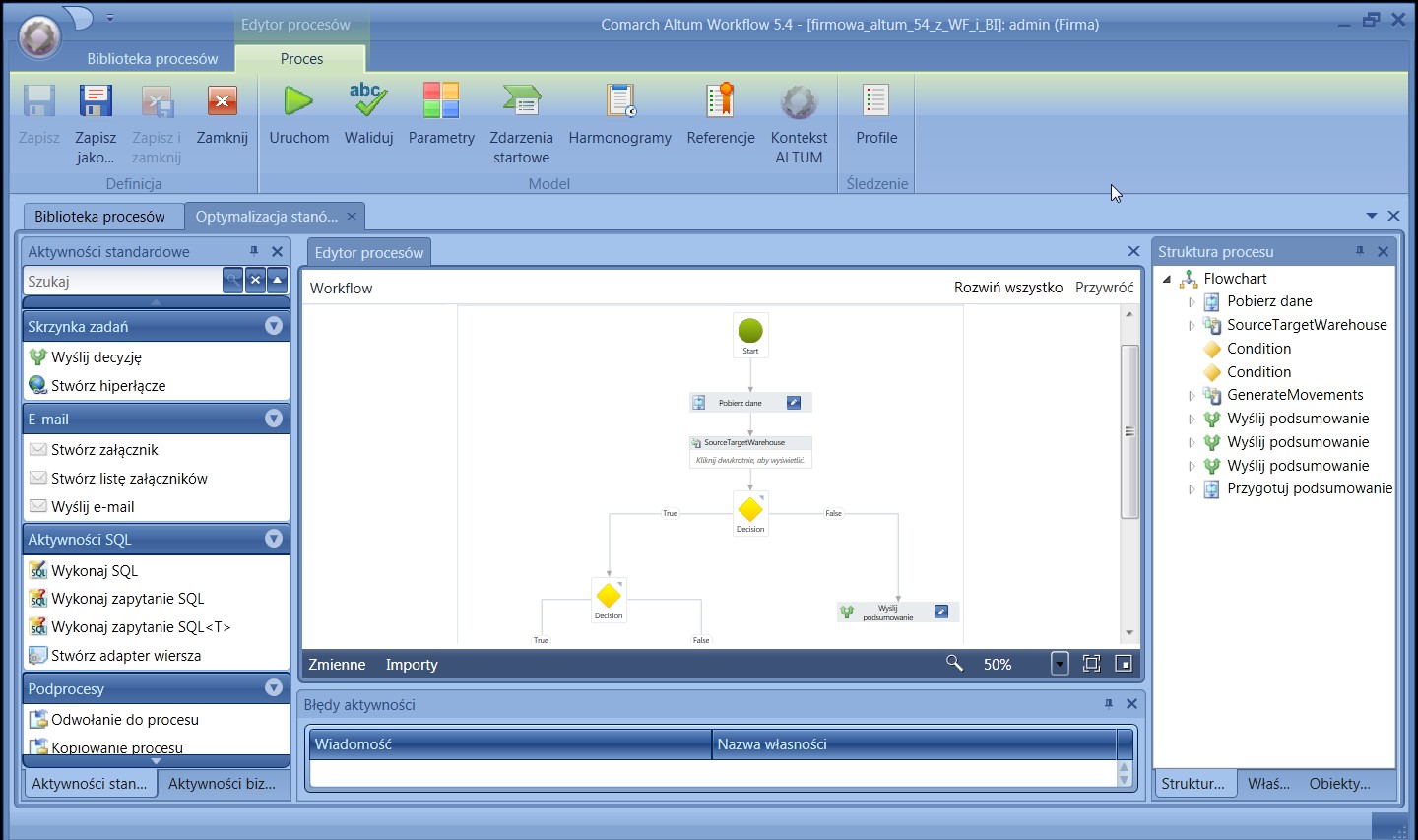Open Biblioteka procesów document tab
This screenshot has width=1418, height=840.
(x=99, y=216)
